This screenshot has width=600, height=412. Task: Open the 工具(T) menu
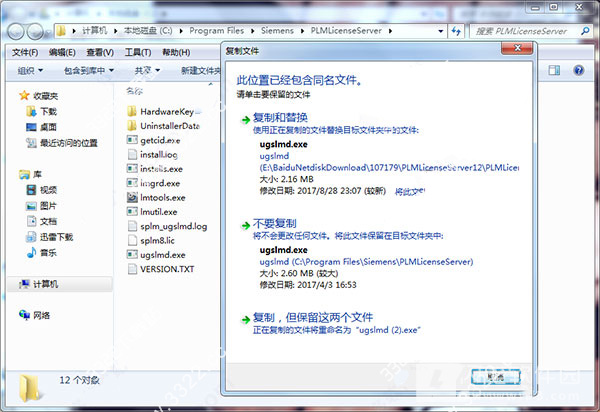[x=138, y=52]
